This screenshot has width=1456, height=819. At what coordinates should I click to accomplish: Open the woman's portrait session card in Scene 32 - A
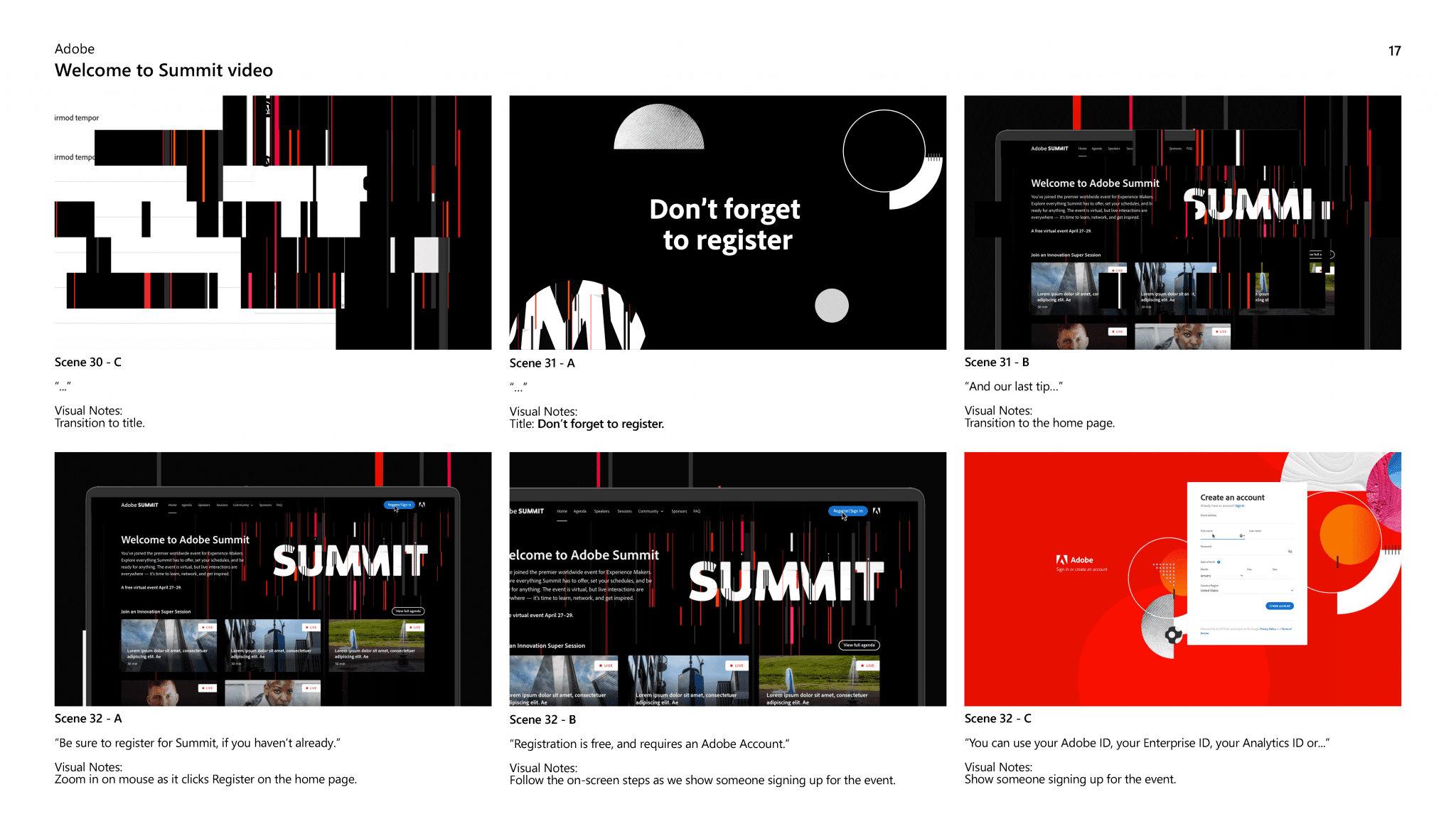(x=273, y=693)
